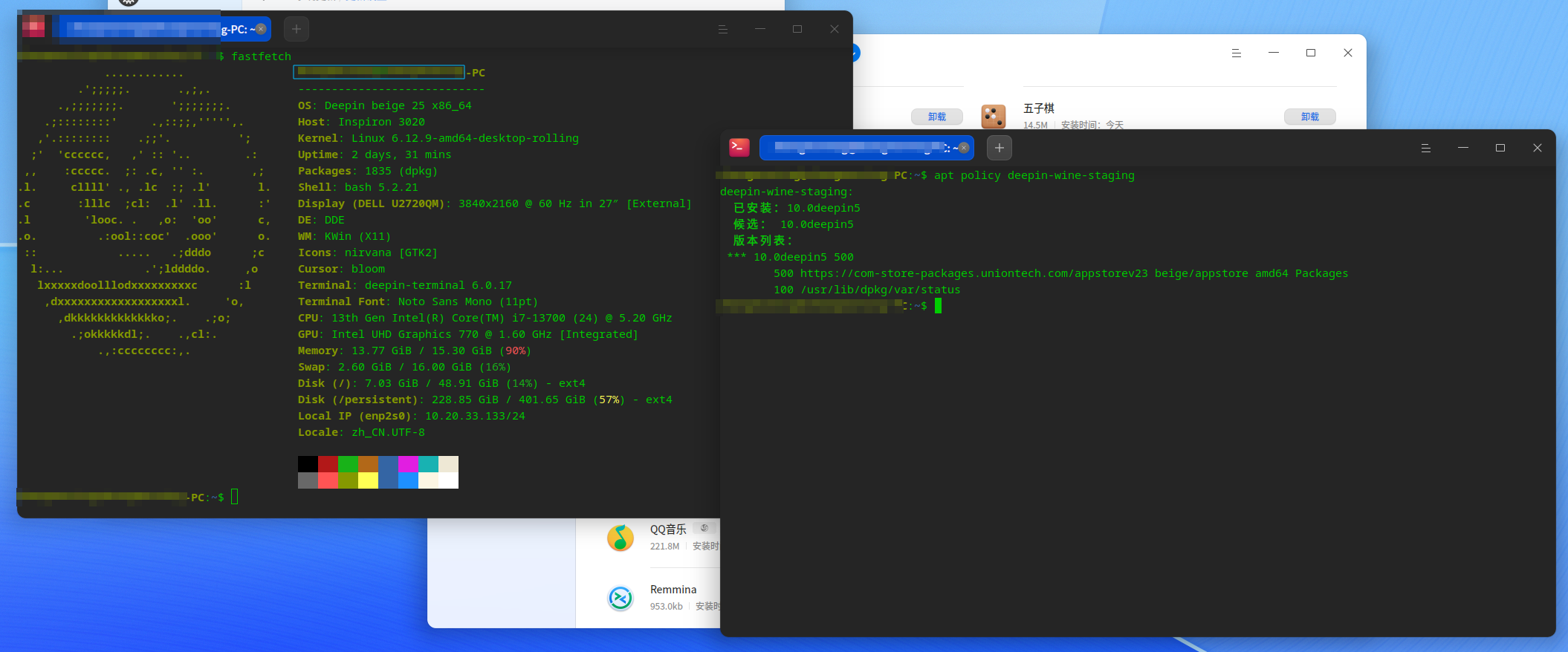This screenshot has height=652, width=1568.
Task: Click the 五子棋 app name in the app store
Action: point(1039,108)
